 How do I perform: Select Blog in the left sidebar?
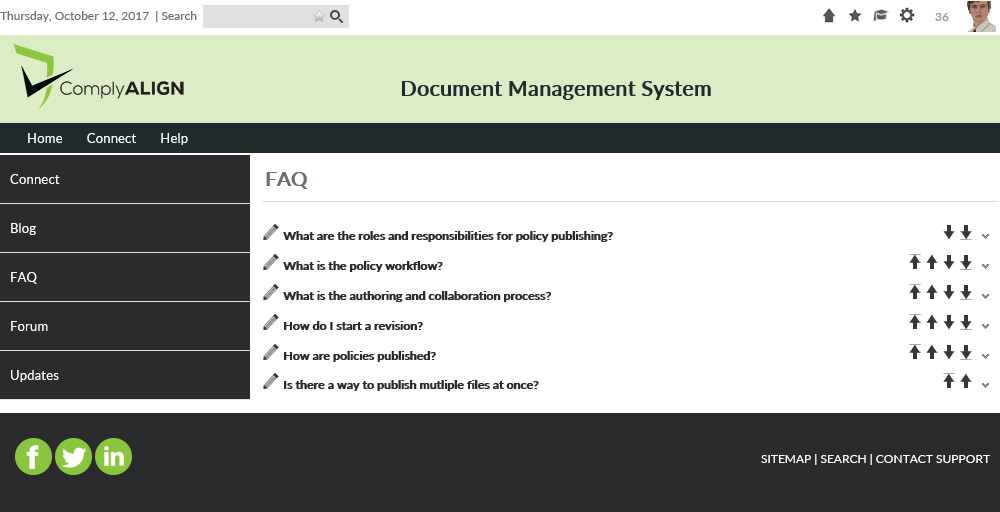pyautogui.click(x=125, y=228)
